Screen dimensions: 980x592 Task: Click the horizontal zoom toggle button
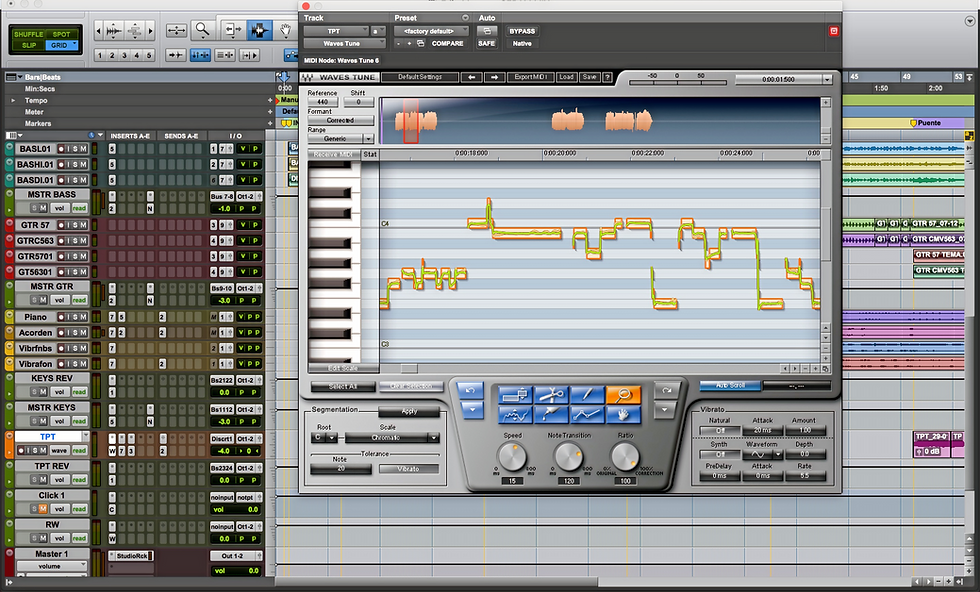tap(176, 29)
